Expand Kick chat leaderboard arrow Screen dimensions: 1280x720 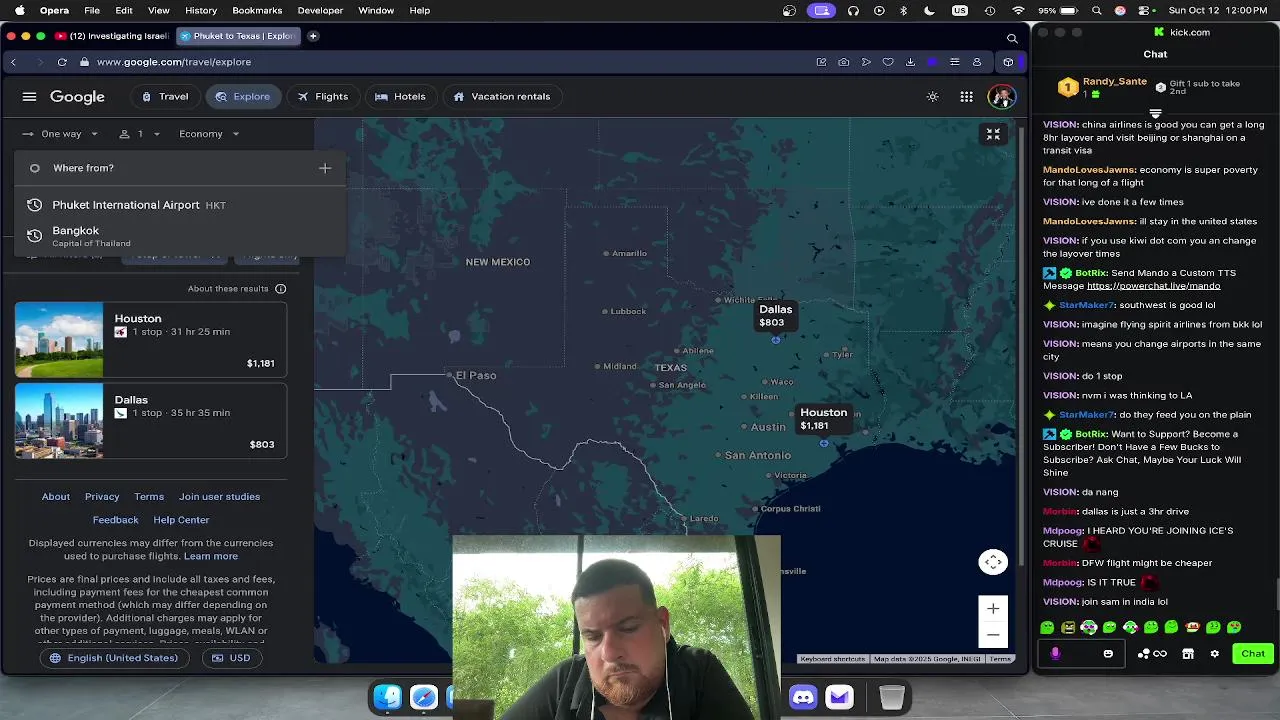1155,113
